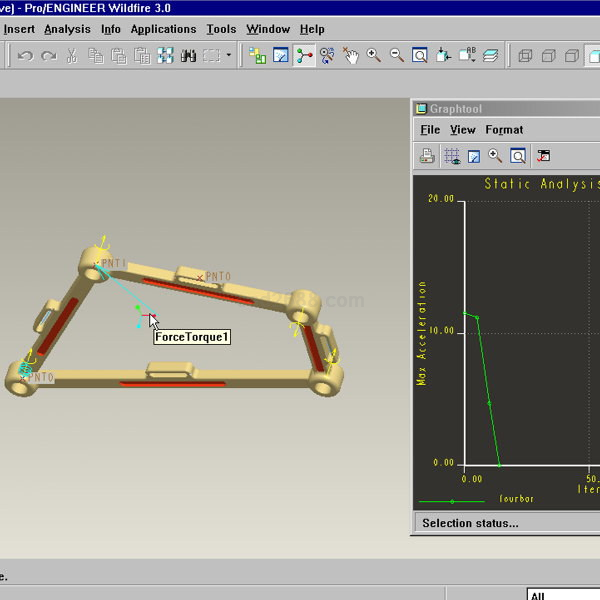Open the Format menu in Graphtool
Screen dimensions: 600x600
[504, 130]
